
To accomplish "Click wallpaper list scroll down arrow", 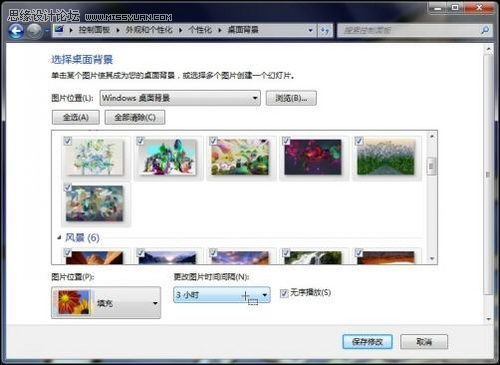I will coord(432,258).
